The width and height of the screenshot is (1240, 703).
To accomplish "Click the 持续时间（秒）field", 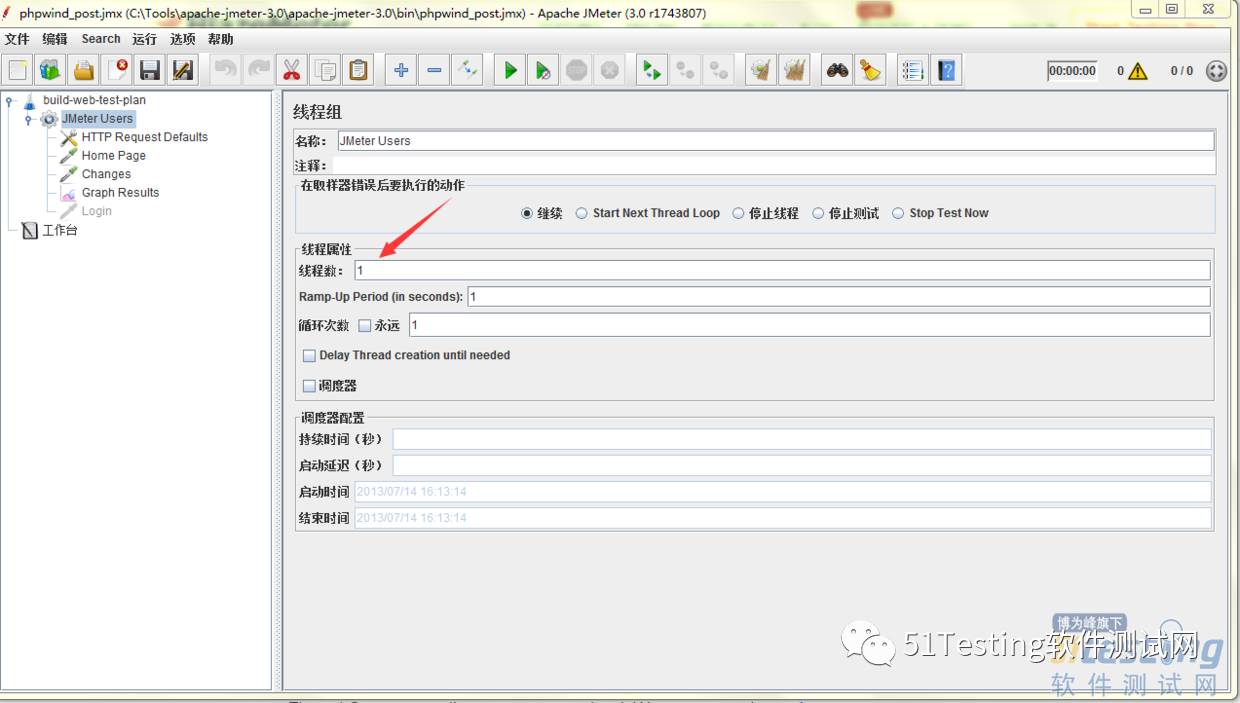I will pos(802,439).
